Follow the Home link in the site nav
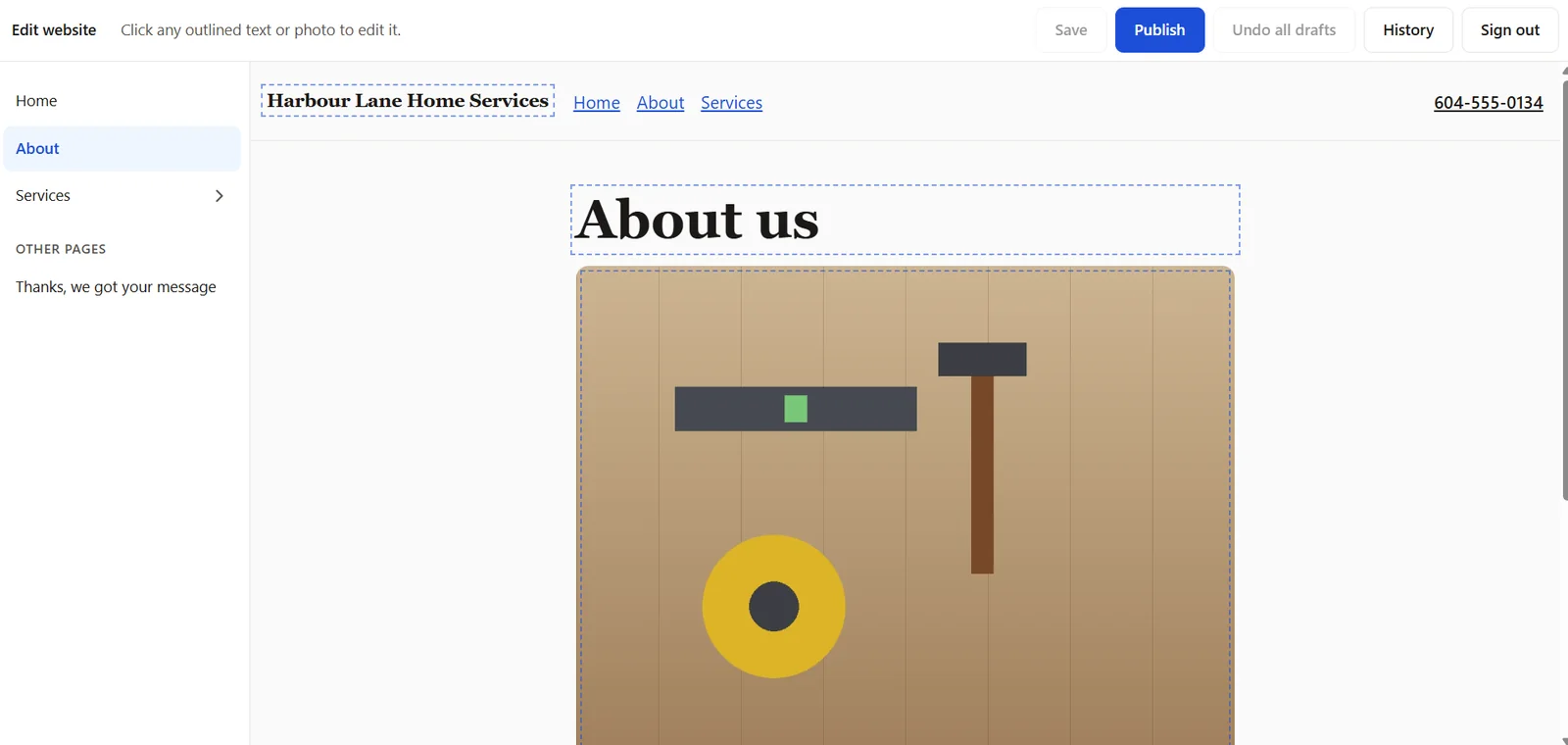This screenshot has width=1568, height=745. pos(597,103)
